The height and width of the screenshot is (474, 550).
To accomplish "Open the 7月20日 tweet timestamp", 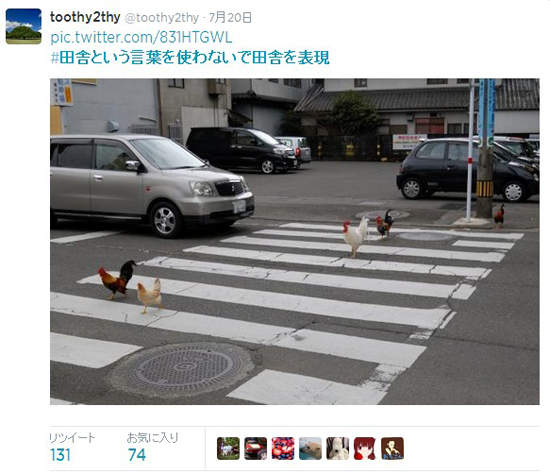I will [230, 18].
